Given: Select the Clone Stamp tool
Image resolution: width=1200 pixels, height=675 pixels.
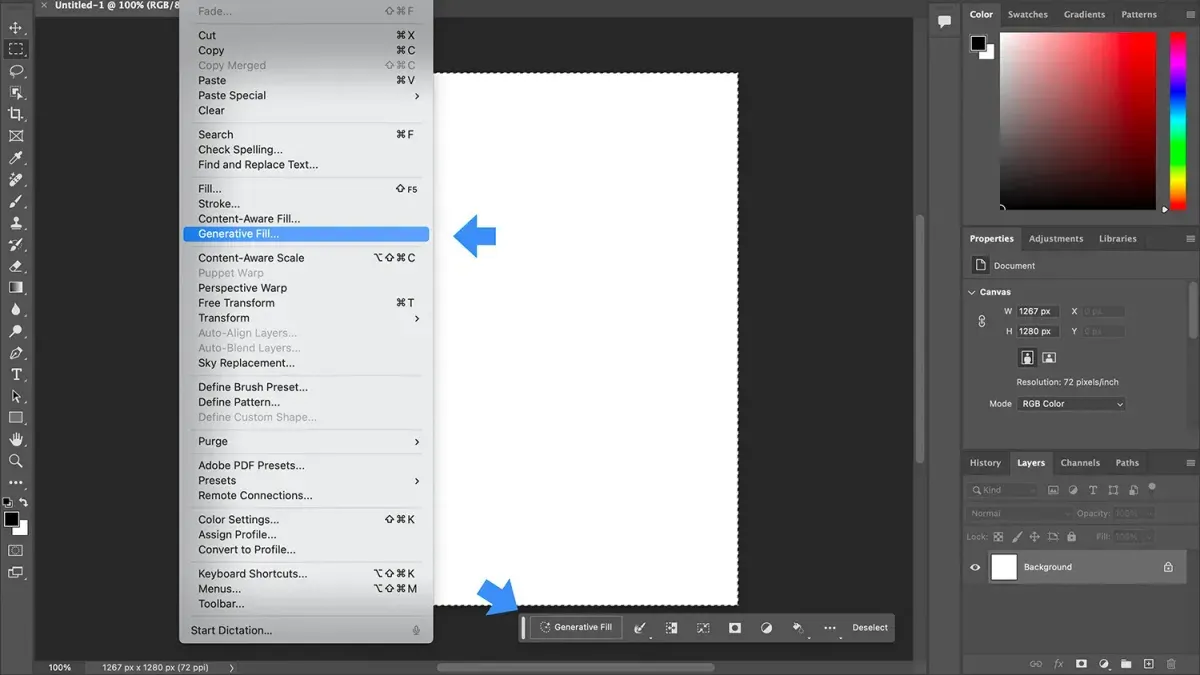Looking at the screenshot, I should point(16,223).
